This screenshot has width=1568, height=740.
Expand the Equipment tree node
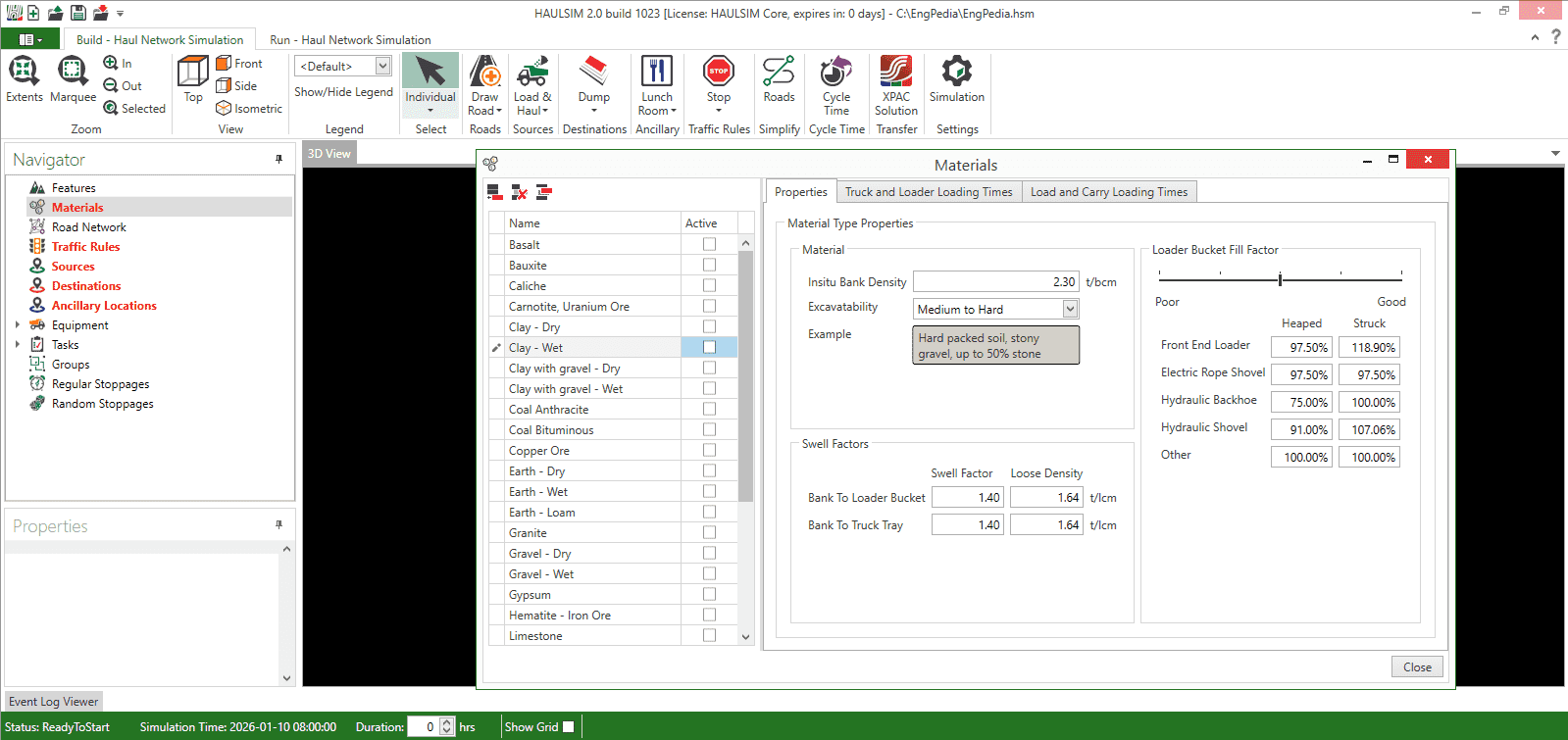[x=18, y=325]
